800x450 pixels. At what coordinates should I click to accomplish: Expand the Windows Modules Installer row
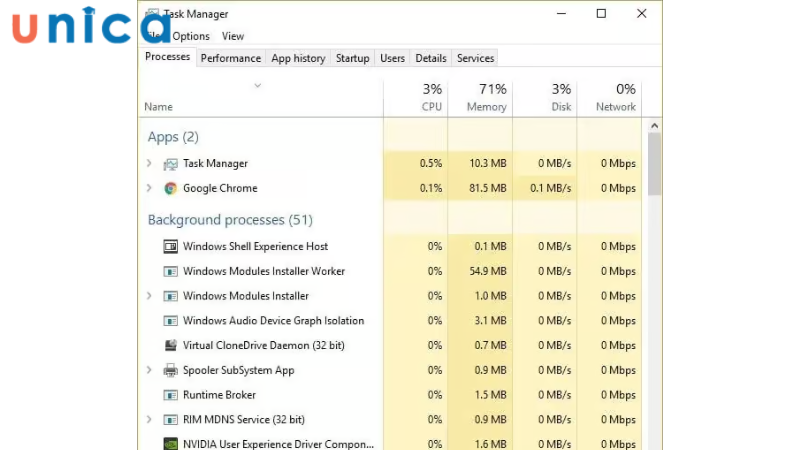coord(149,295)
